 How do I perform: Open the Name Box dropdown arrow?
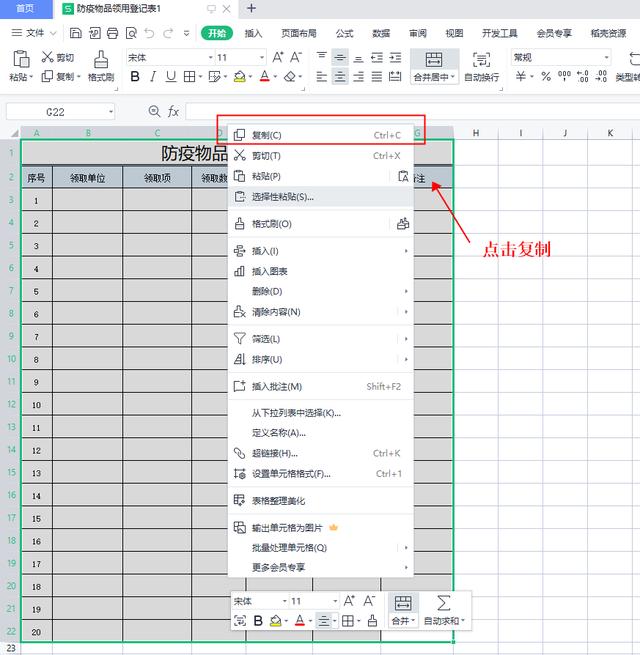point(111,112)
